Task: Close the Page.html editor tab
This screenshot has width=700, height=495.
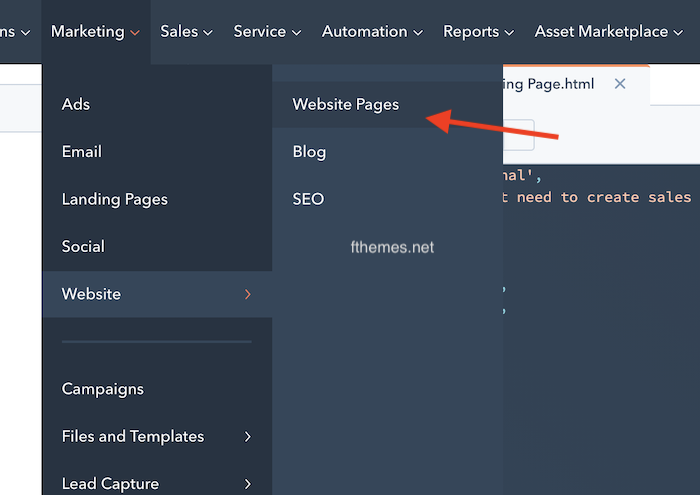Action: 620,83
